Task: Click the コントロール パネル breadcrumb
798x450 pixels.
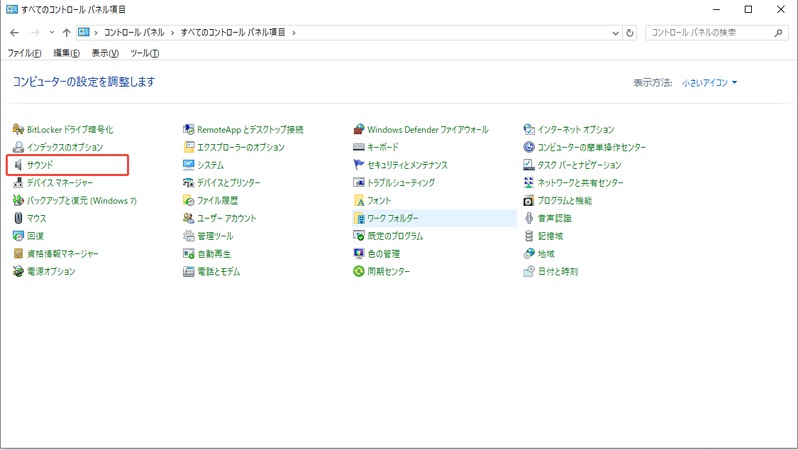Action: (x=134, y=33)
